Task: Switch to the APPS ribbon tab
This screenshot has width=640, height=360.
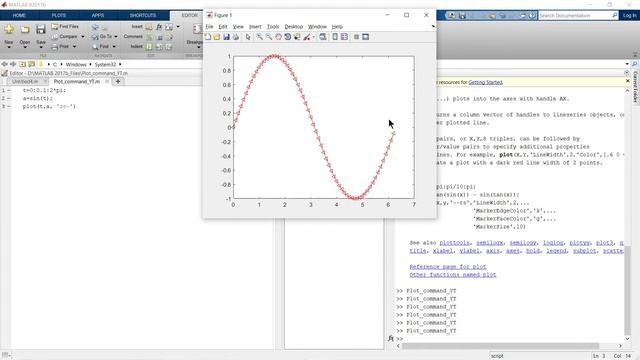Action: tap(98, 16)
